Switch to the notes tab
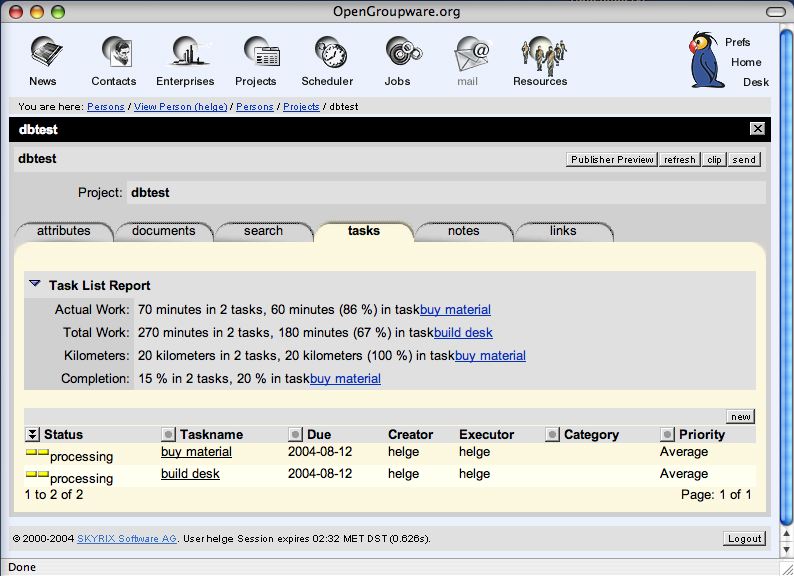Screen dimensions: 794x576 pyautogui.click(x=463, y=231)
